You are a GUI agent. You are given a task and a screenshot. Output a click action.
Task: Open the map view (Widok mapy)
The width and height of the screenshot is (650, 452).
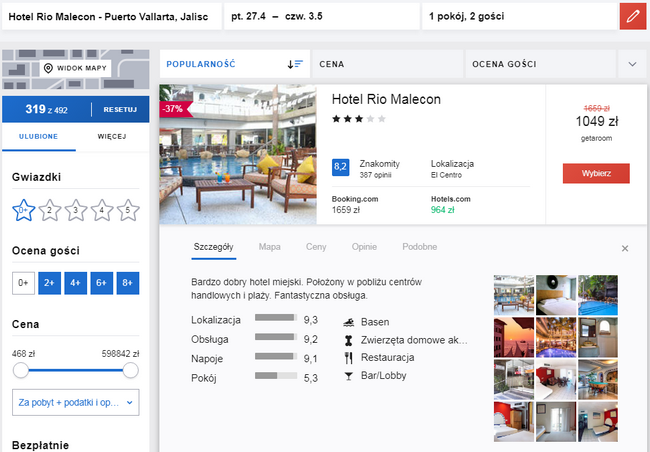[75, 68]
